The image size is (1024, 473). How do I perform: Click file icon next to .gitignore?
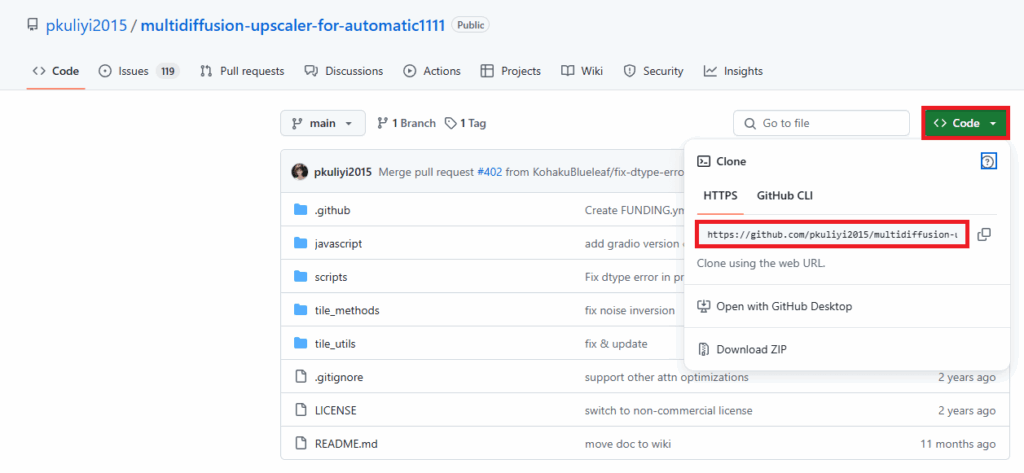(300, 377)
